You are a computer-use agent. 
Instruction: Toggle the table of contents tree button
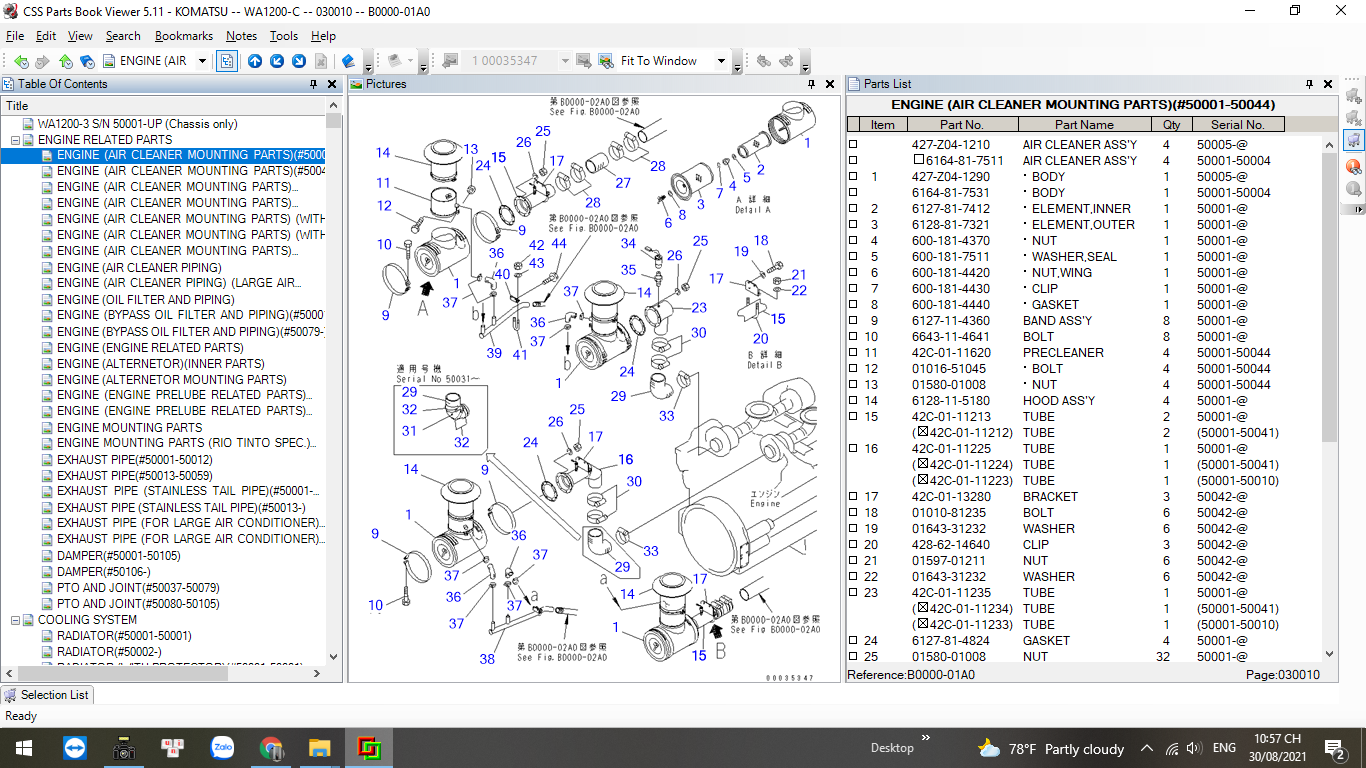click(x=227, y=61)
